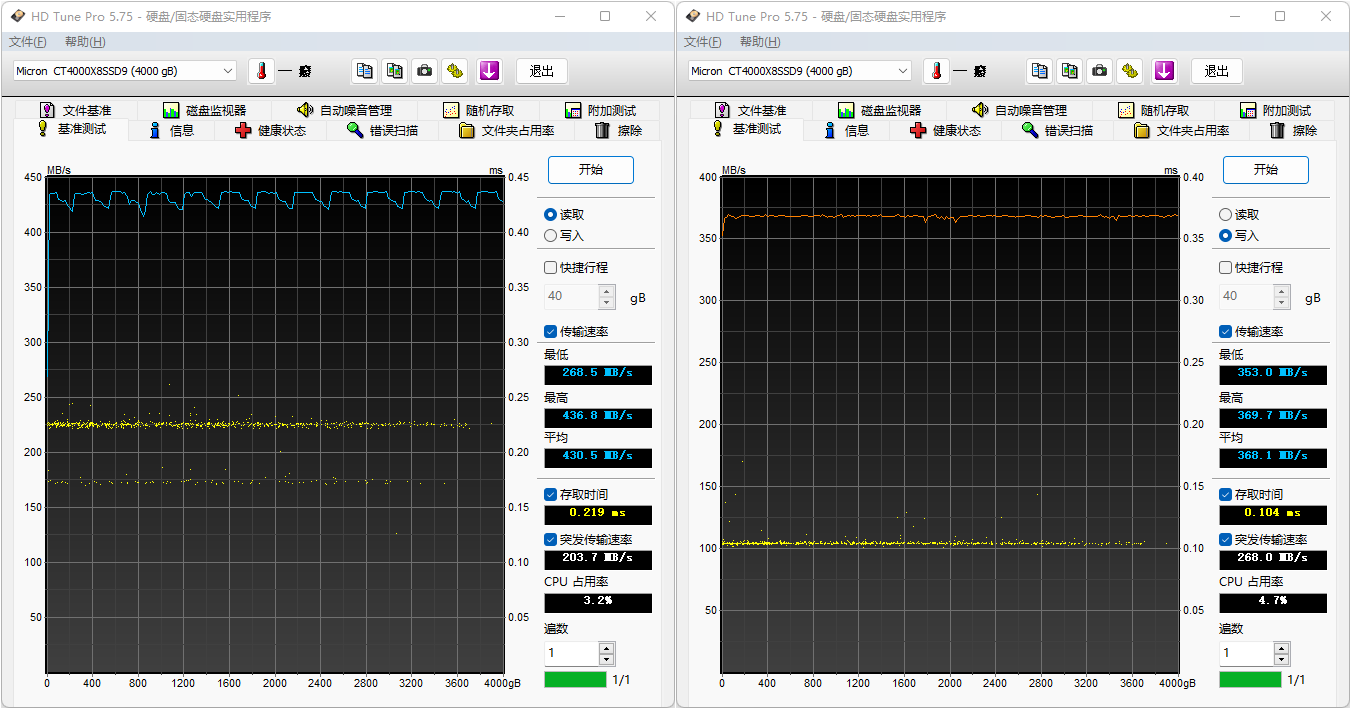
Task: Switch to 健康状态 tab in left window
Action: coord(270,131)
